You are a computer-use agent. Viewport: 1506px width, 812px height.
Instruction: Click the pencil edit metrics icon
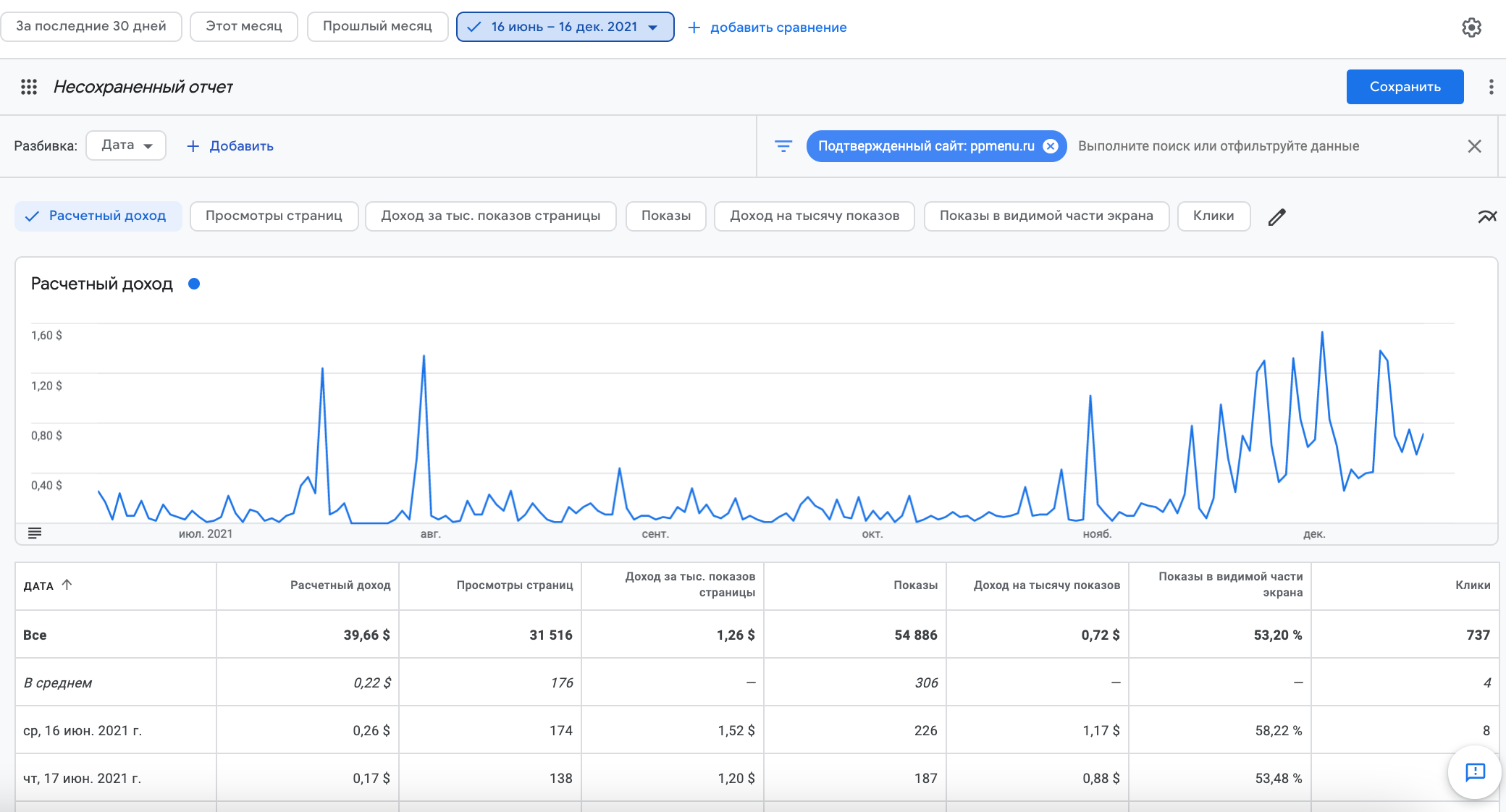1277,216
